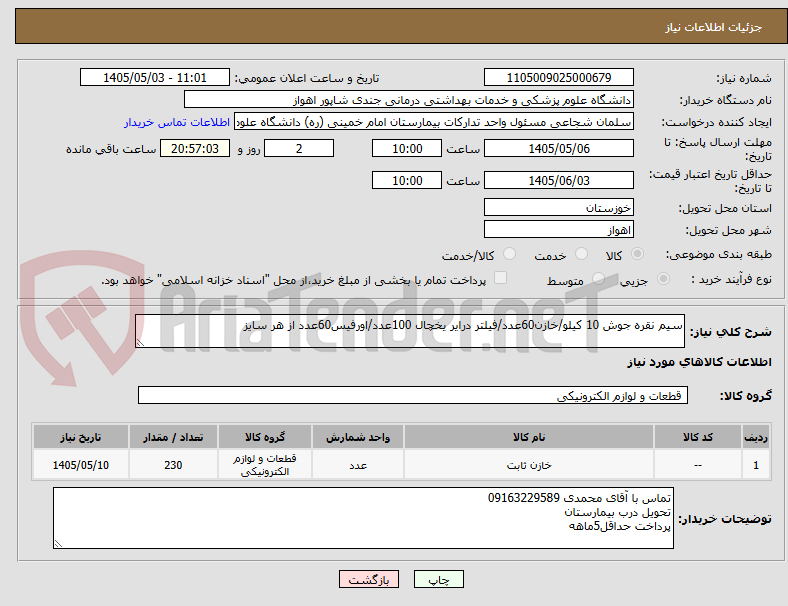Click the description textarea resize handle

[x=140, y=343]
